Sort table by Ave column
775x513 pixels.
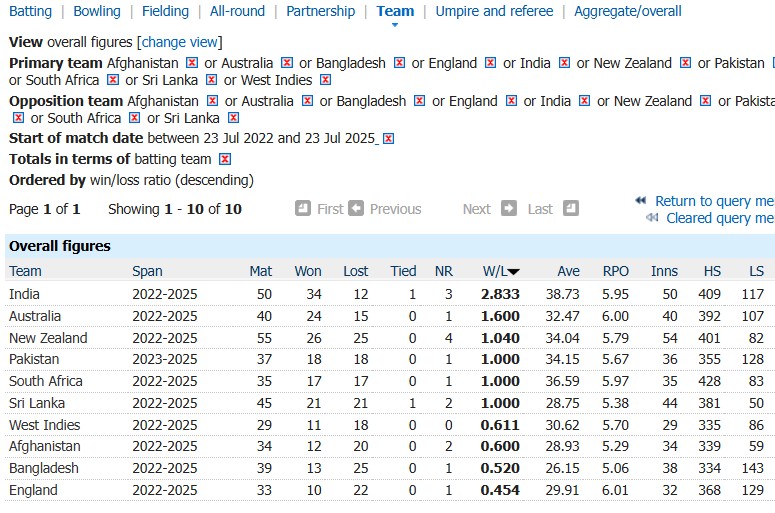[568, 271]
